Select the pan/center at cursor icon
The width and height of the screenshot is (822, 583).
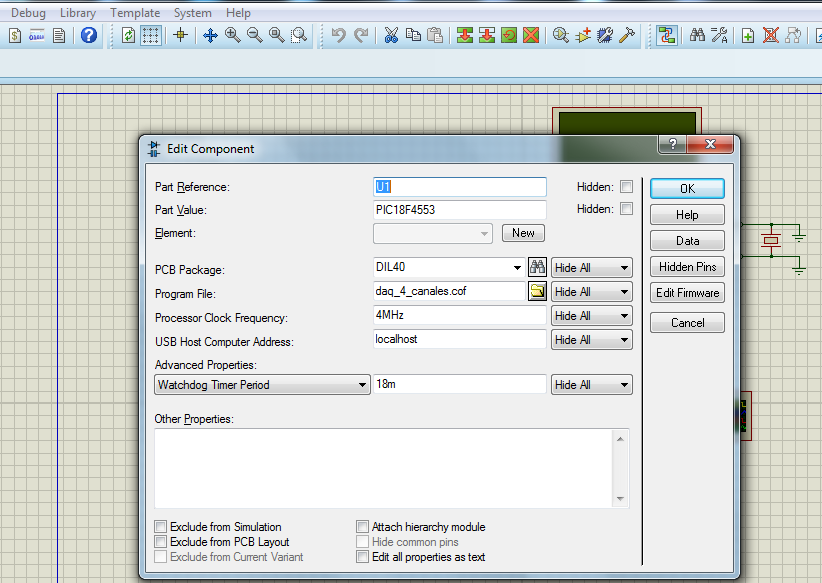(211, 36)
